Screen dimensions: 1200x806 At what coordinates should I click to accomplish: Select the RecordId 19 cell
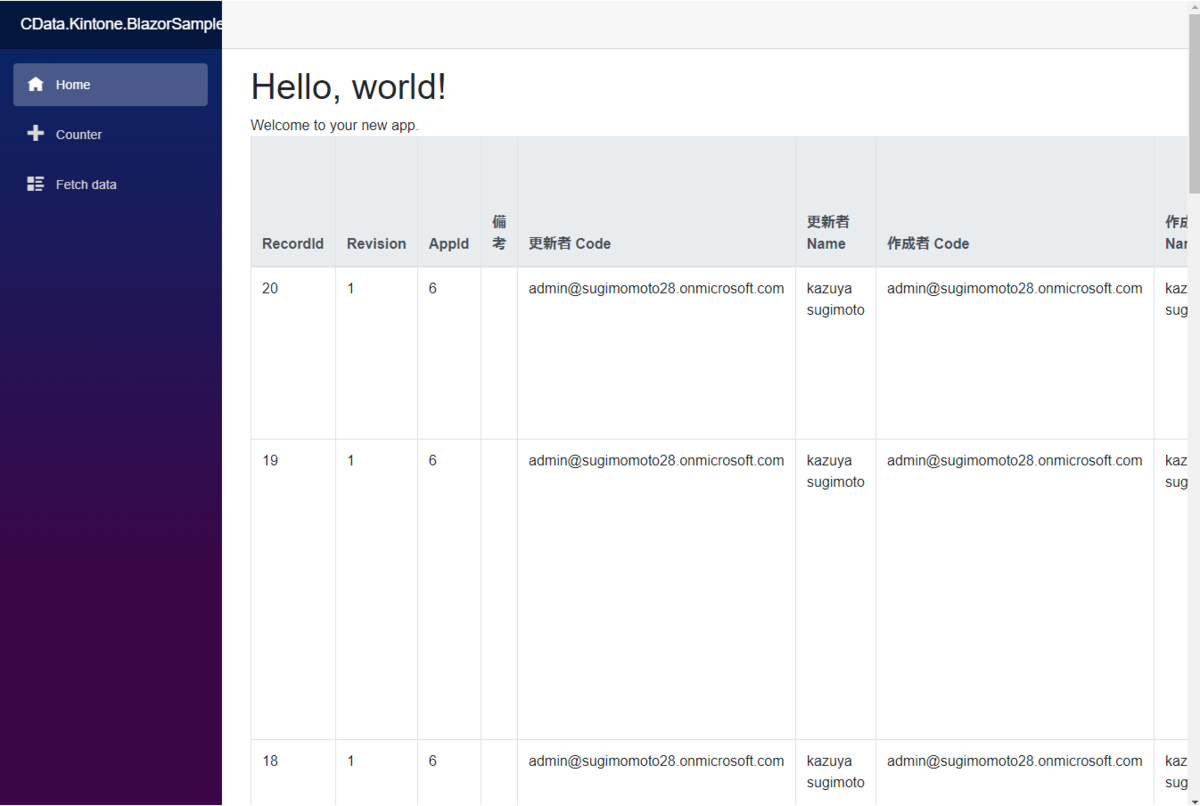pos(293,590)
